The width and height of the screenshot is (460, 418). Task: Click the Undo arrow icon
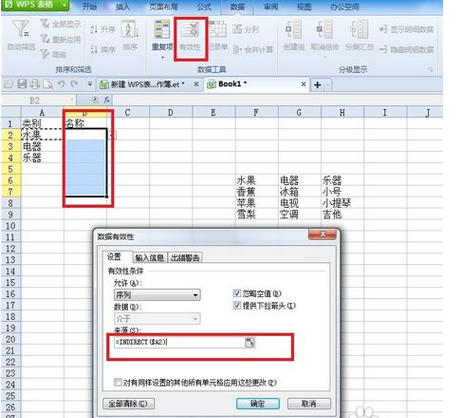[61, 84]
